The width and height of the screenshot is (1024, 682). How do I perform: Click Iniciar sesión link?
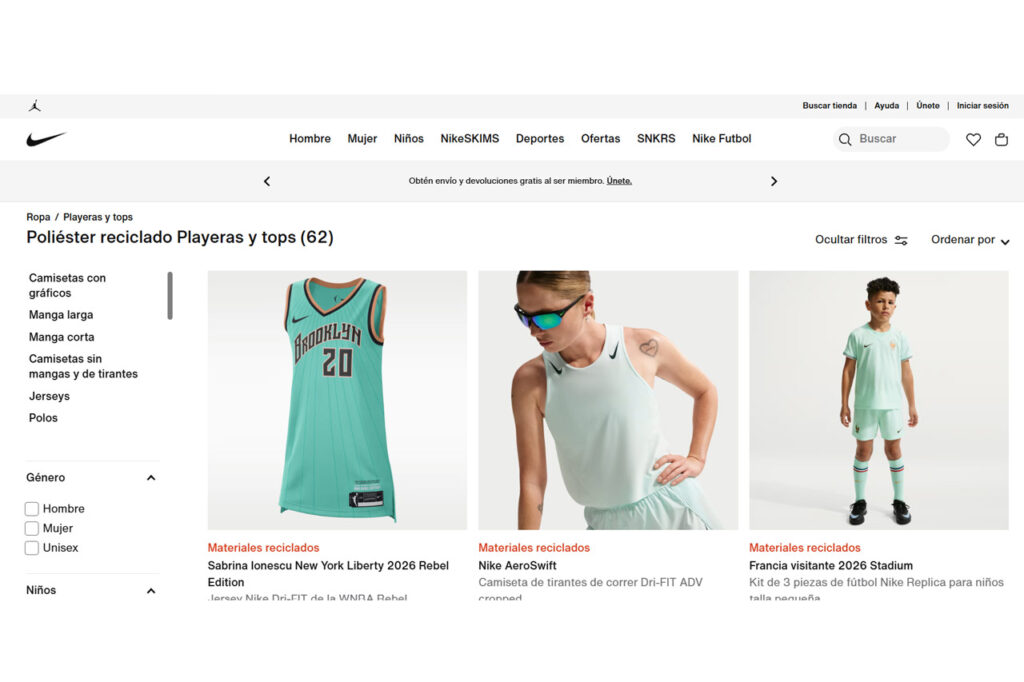pyautogui.click(x=982, y=105)
